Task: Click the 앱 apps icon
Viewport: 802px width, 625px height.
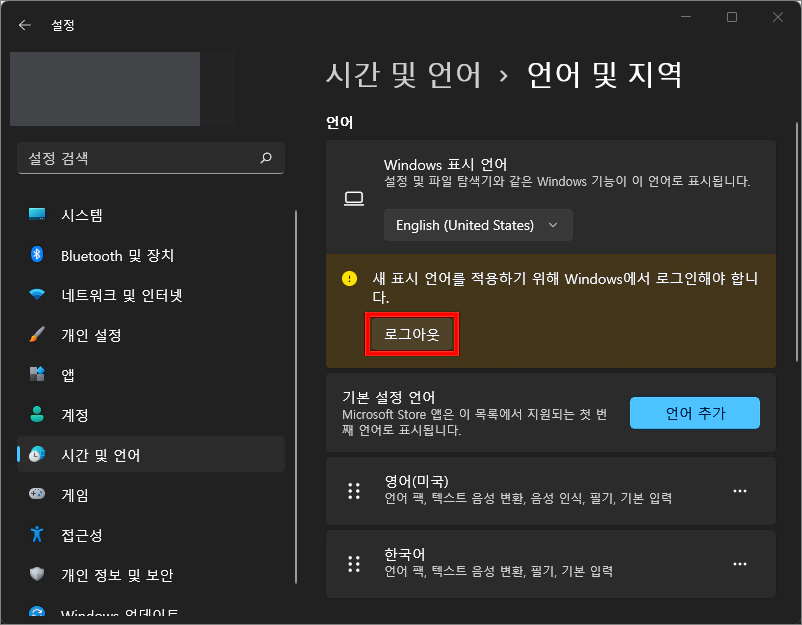Action: [x=37, y=374]
